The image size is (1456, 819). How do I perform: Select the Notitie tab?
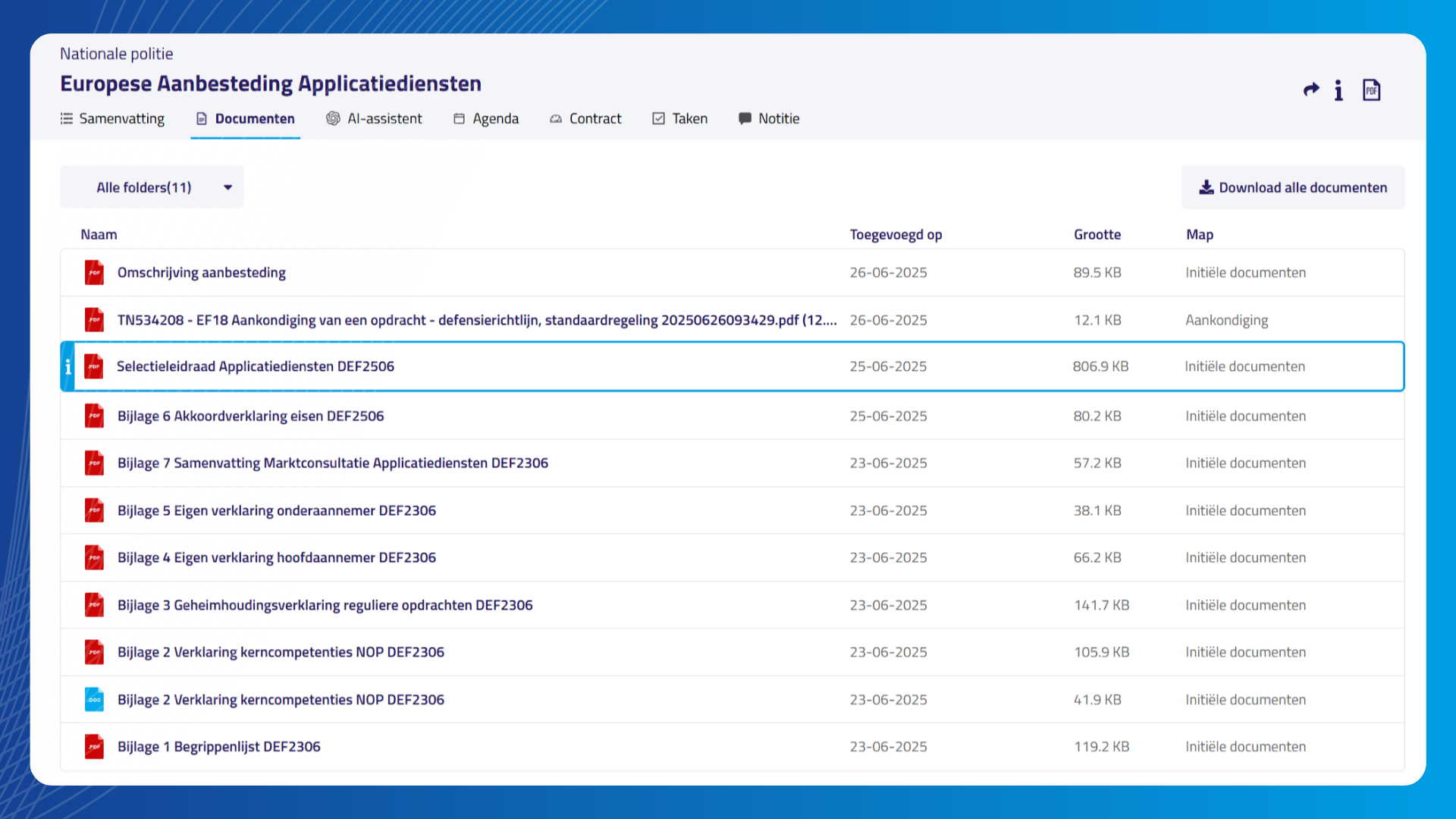(769, 118)
